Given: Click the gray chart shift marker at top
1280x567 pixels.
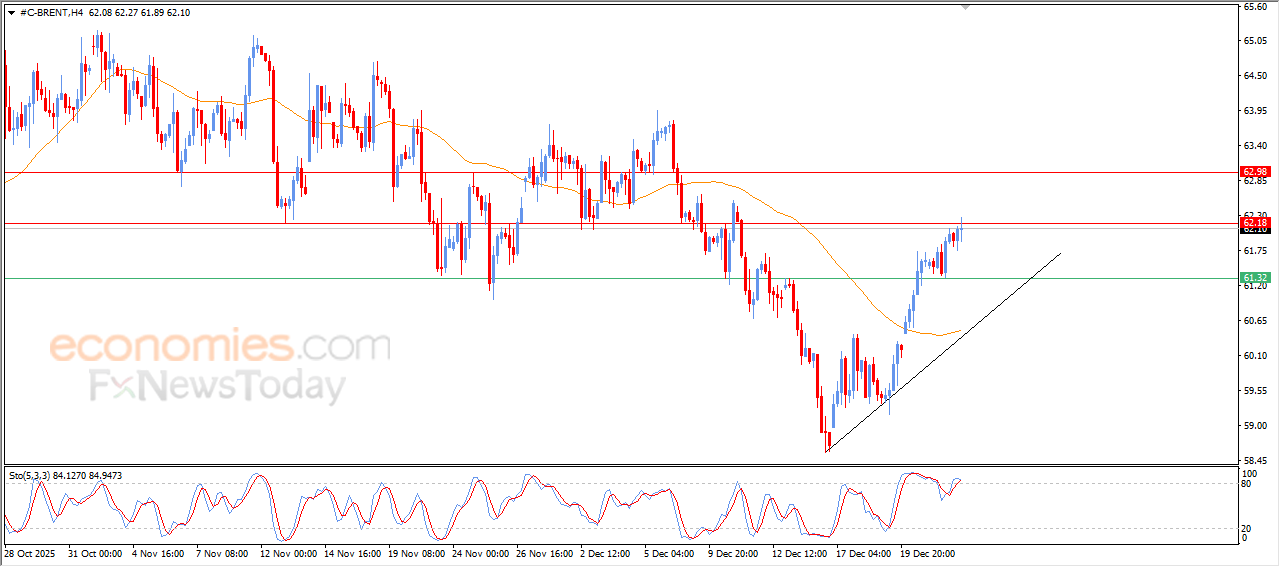Looking at the screenshot, I should pyautogui.click(x=965, y=6).
